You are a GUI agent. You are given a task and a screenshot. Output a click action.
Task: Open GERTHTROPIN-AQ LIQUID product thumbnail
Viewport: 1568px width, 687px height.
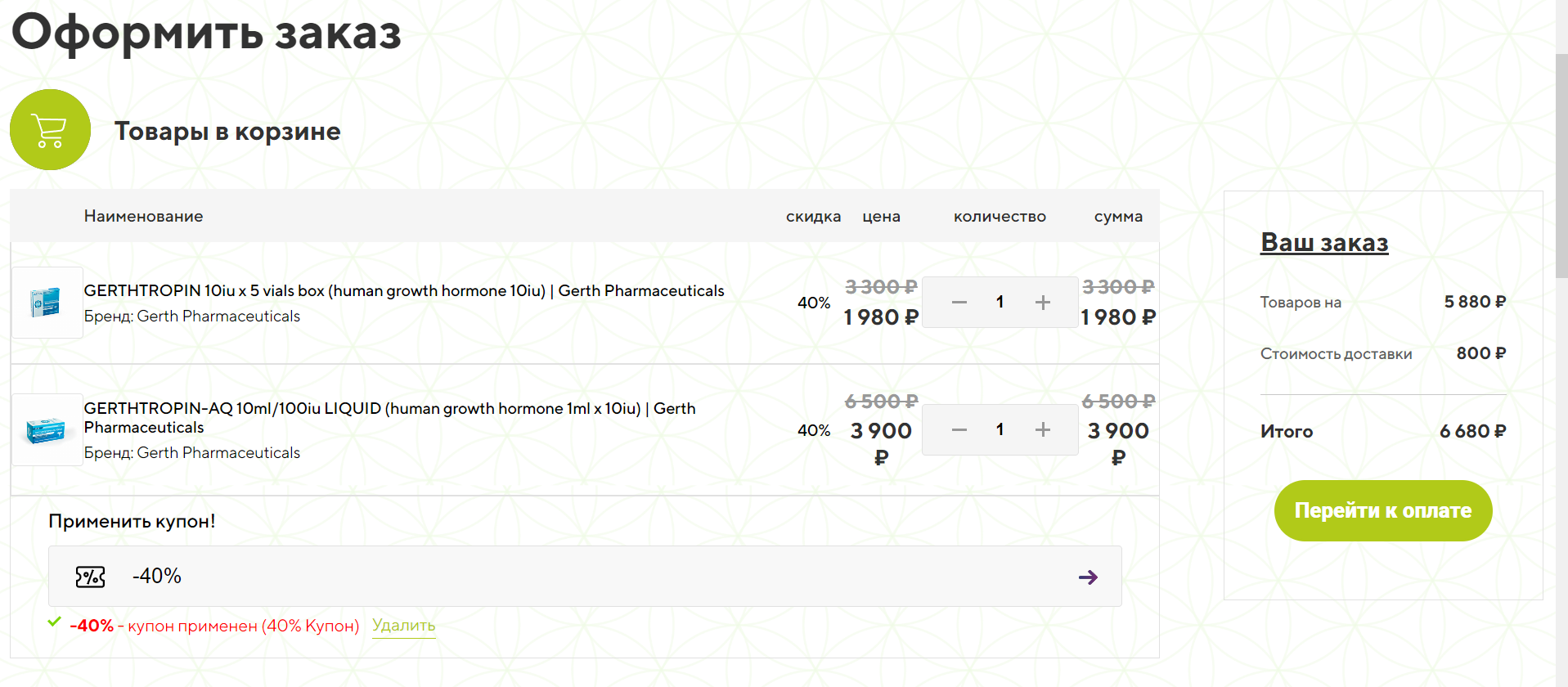47,430
